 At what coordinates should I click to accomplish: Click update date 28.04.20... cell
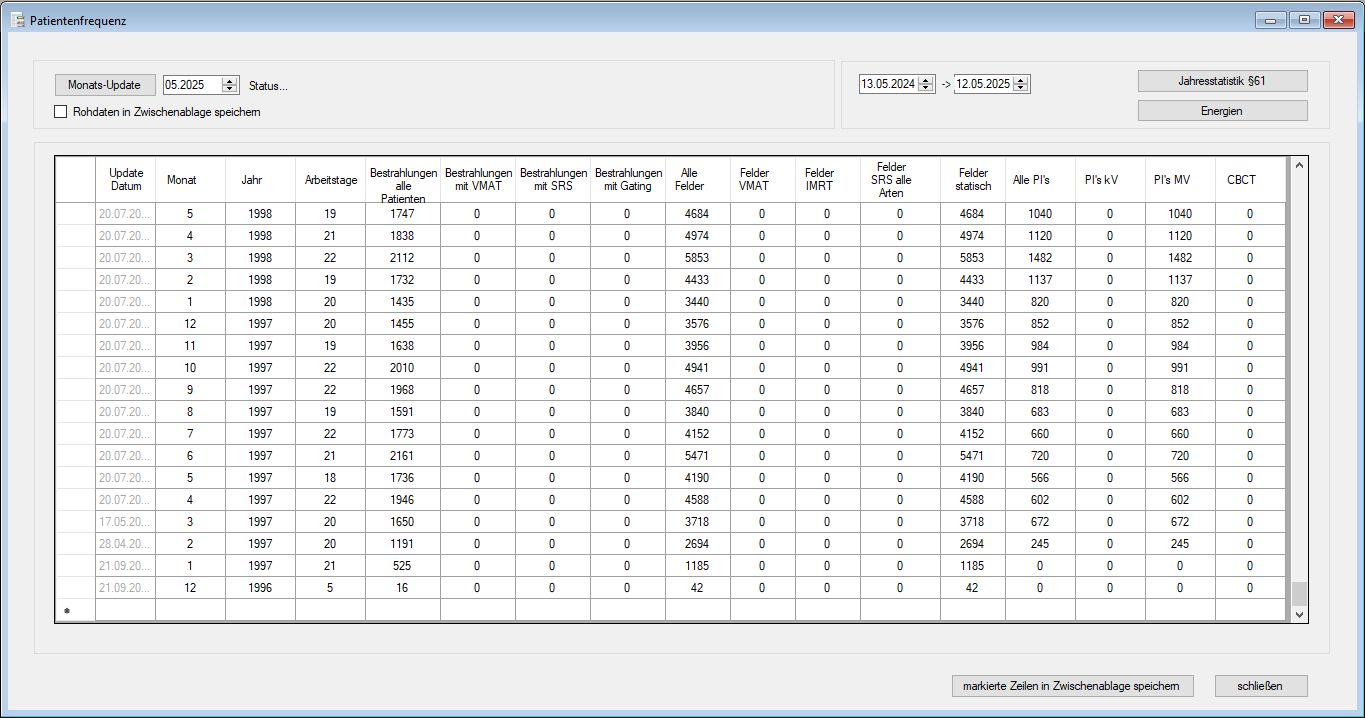(126, 543)
